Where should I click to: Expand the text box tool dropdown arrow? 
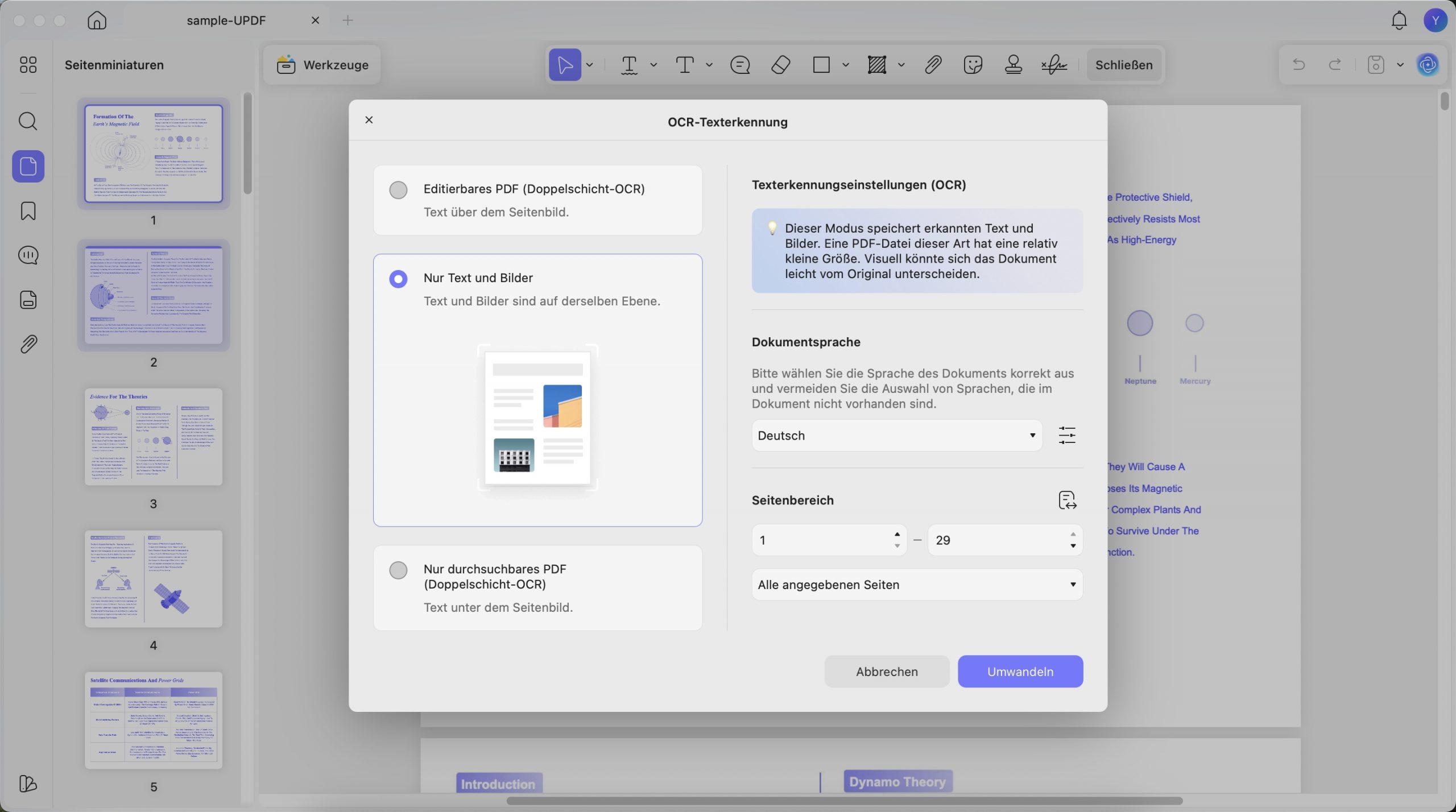click(x=709, y=65)
